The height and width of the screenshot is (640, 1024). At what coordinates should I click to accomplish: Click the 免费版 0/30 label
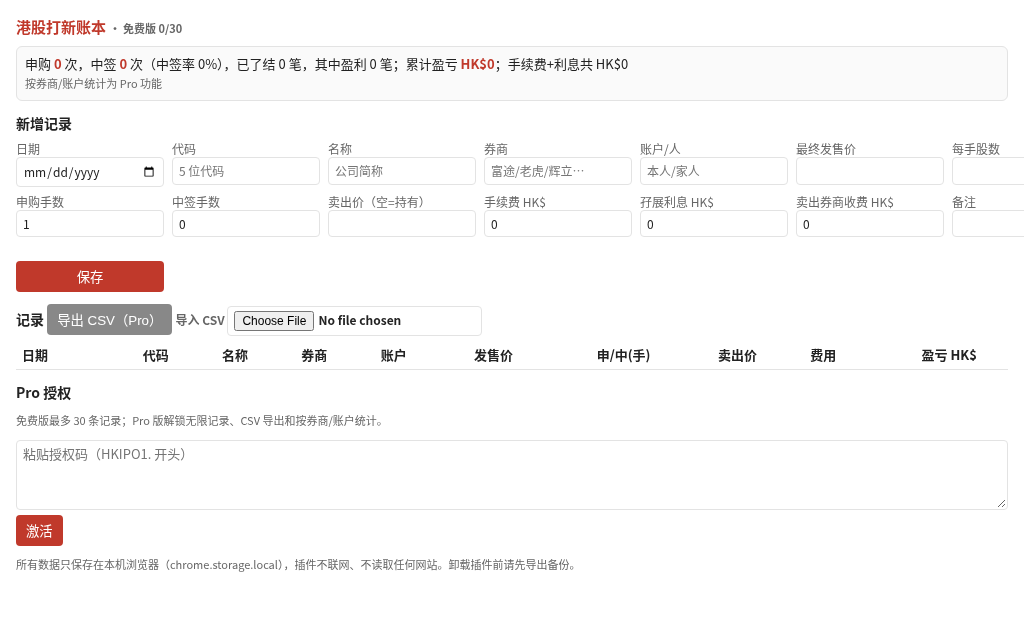[x=152, y=29]
